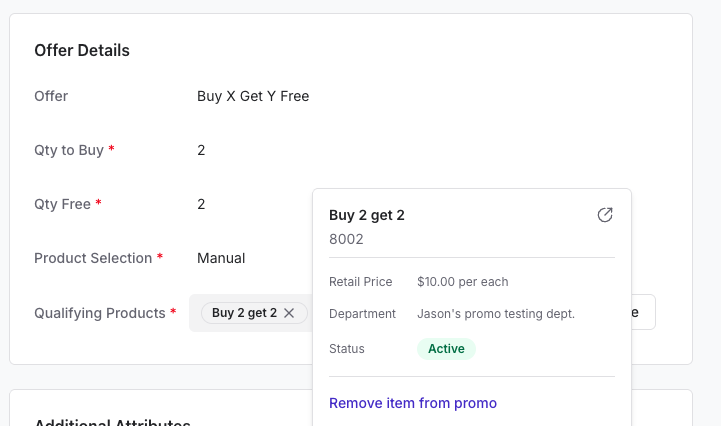Screen dimensions: 721x426
Task: Click the Qty to Buy label
Action: (69, 150)
